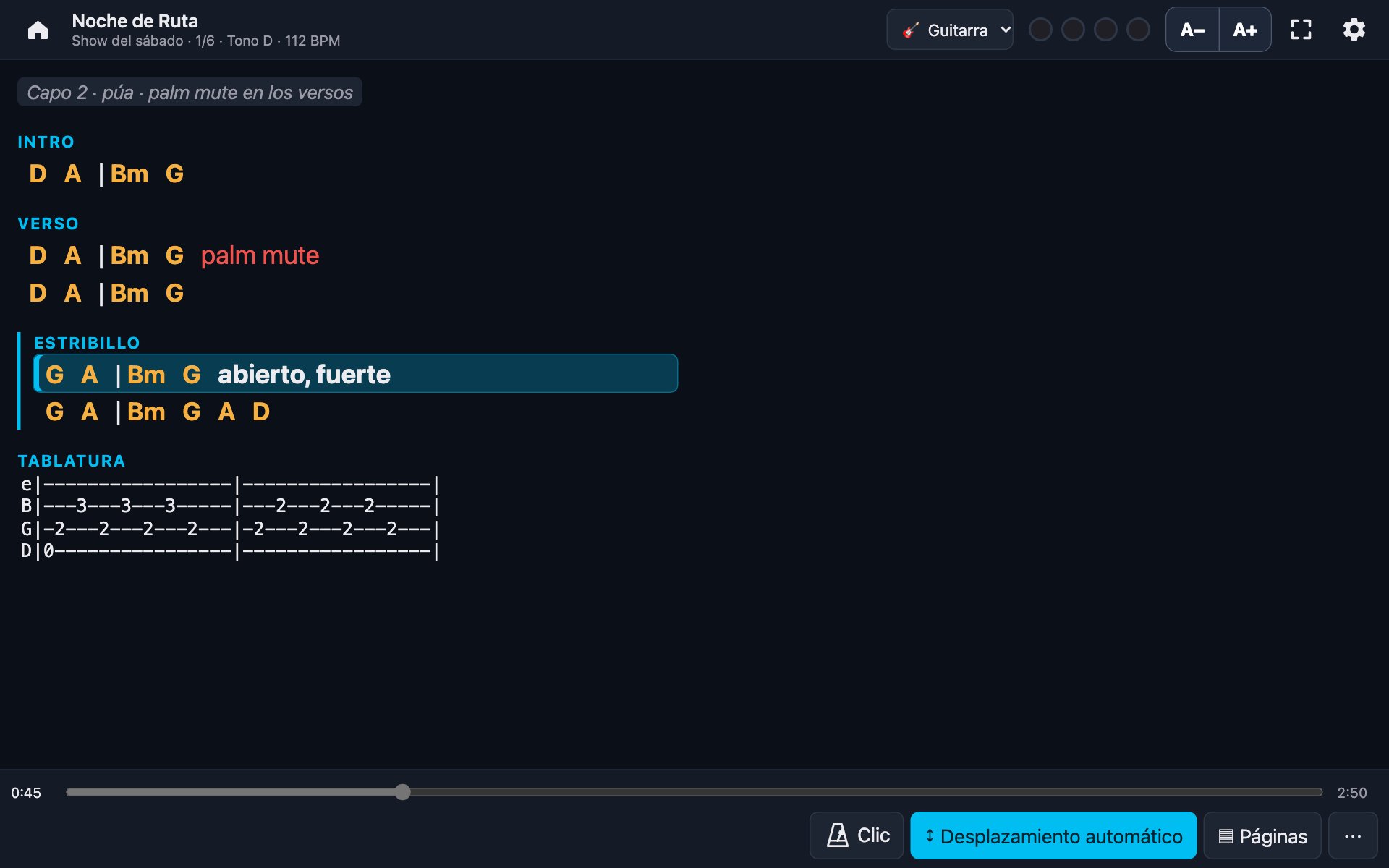Click the Bm chord in the INTRO line

tap(129, 174)
